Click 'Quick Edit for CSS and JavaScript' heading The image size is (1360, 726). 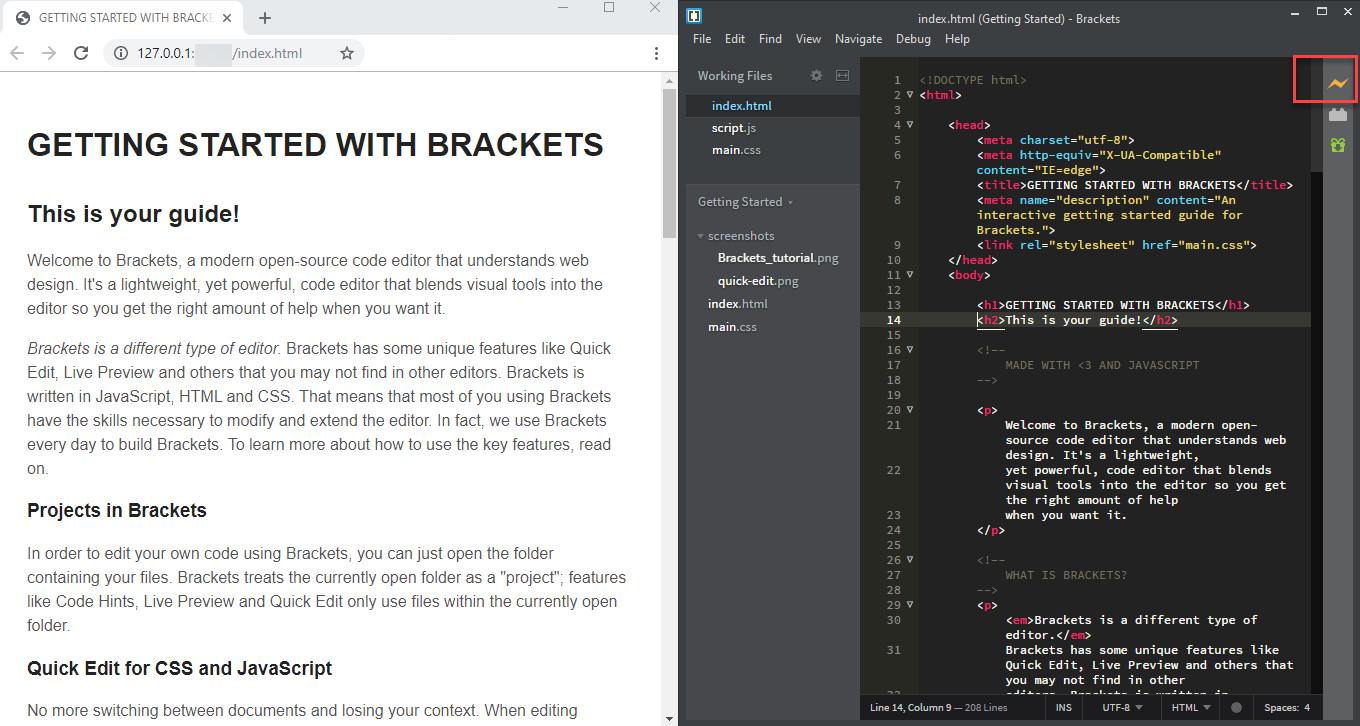pyautogui.click(x=180, y=668)
